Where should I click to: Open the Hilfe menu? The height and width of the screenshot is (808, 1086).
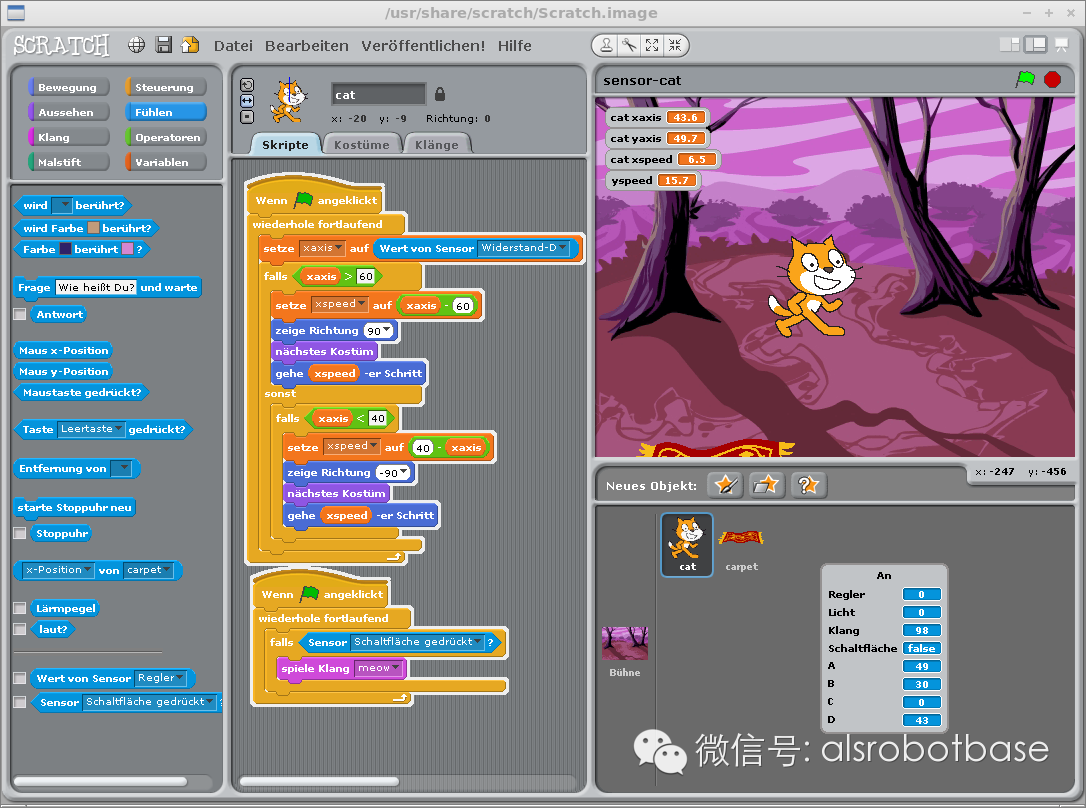tap(515, 46)
